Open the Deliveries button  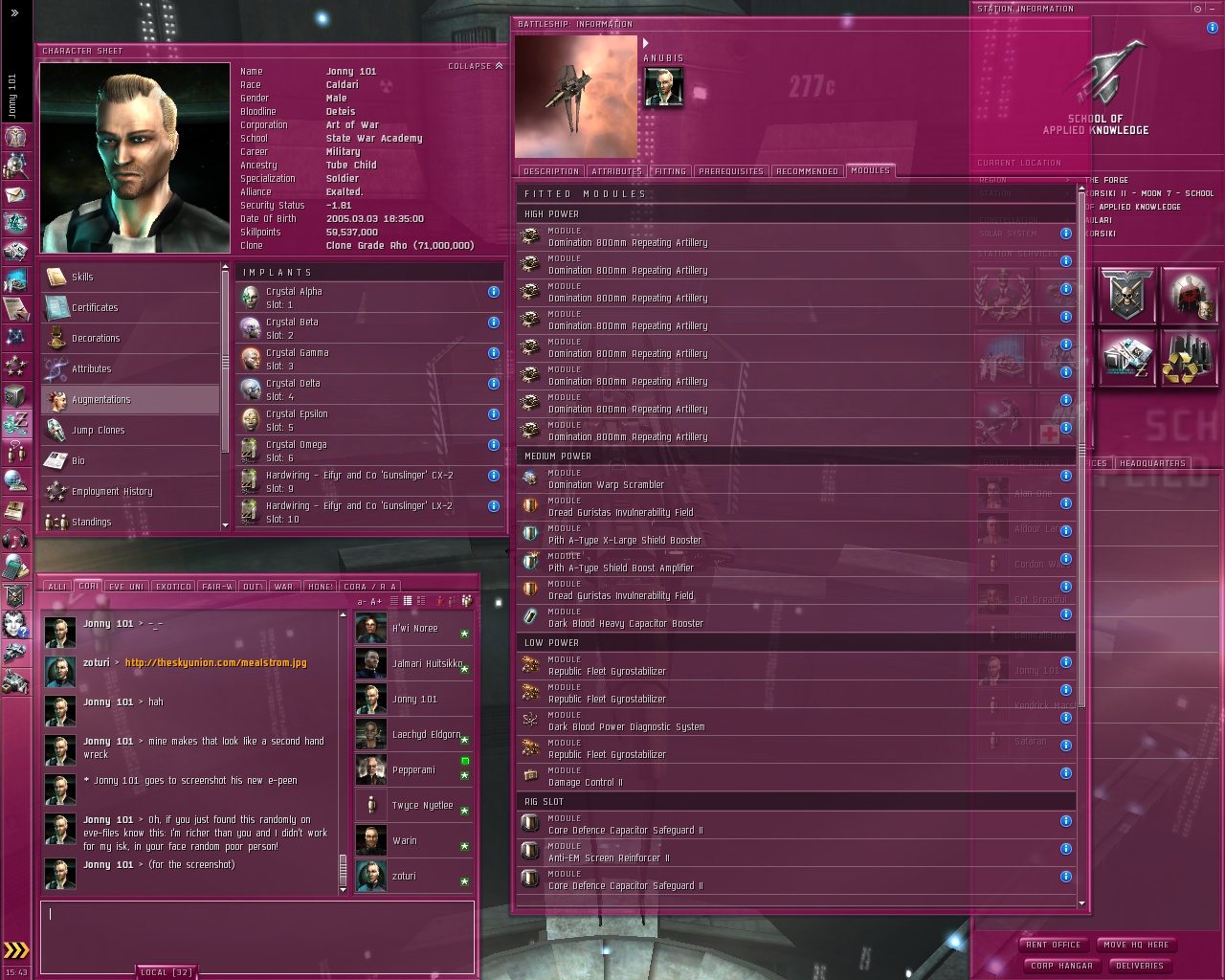[x=1140, y=966]
